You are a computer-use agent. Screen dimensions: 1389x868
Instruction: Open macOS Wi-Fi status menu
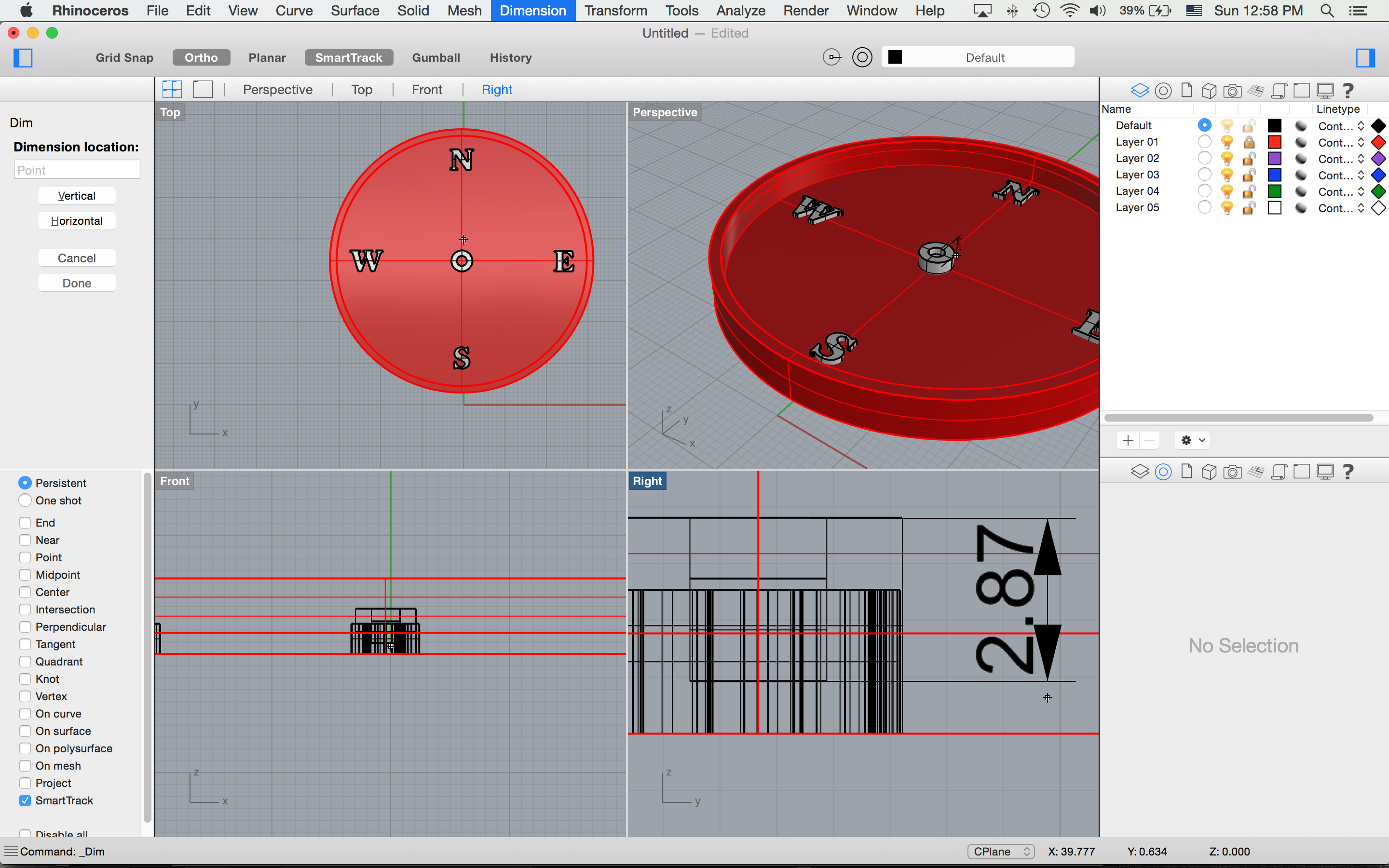(x=1069, y=10)
